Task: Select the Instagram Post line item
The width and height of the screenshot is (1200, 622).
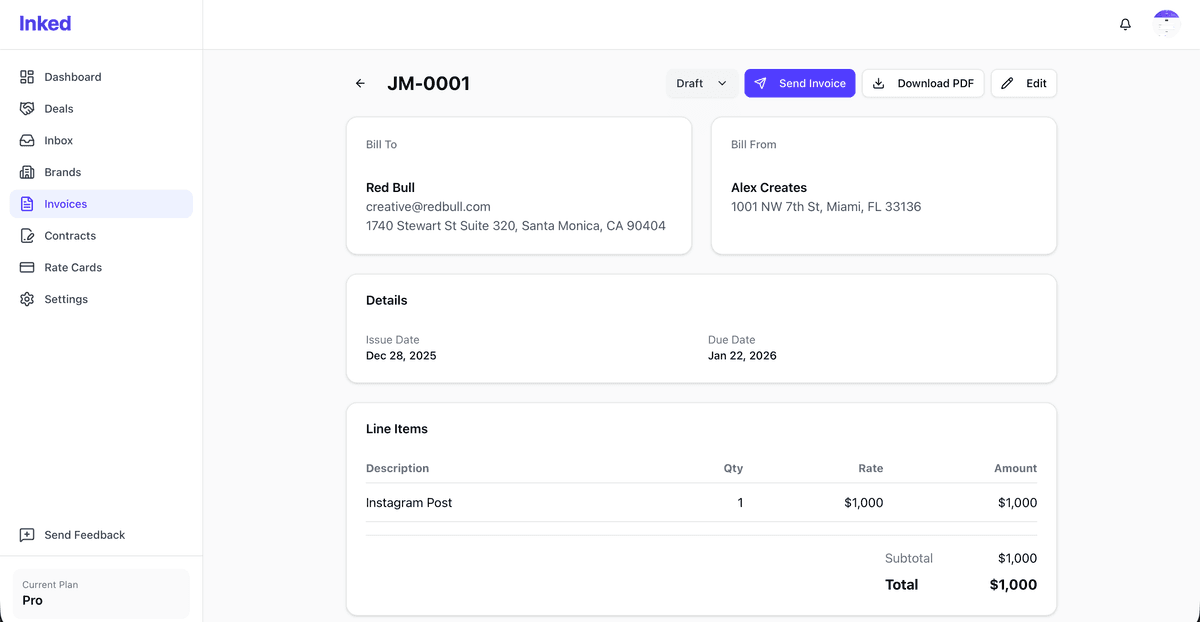Action: coord(409,503)
